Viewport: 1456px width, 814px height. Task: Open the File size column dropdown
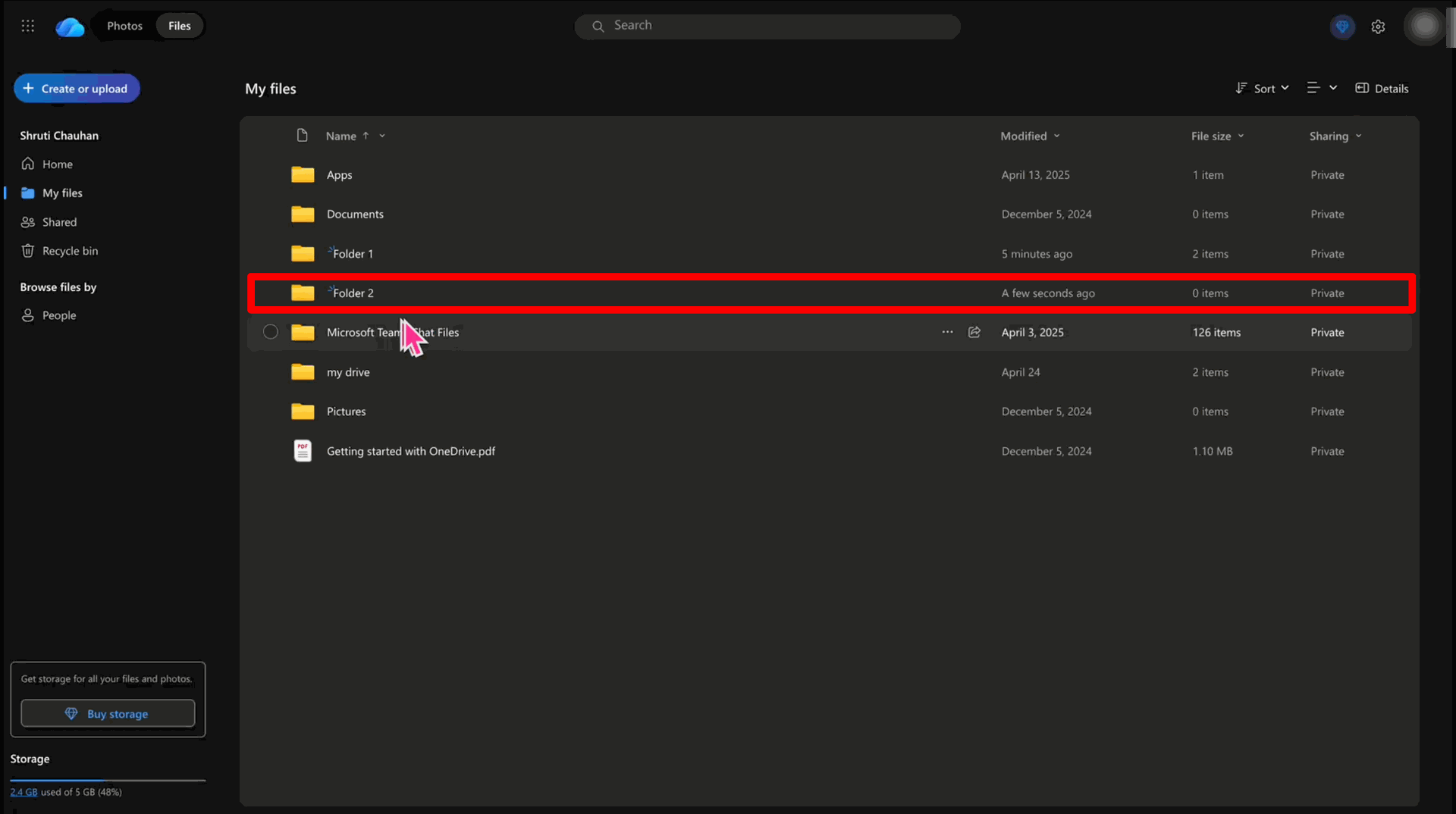1217,136
